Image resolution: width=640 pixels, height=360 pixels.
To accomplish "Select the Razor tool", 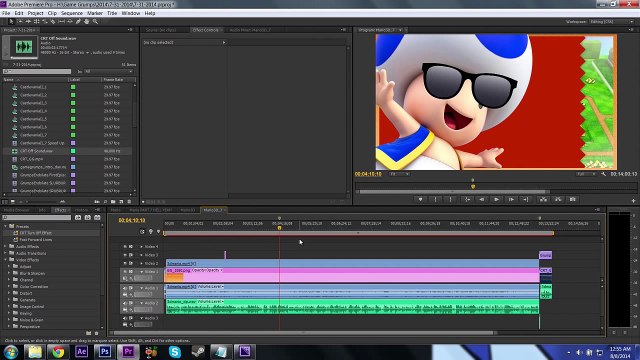I will pyautogui.click(x=53, y=22).
